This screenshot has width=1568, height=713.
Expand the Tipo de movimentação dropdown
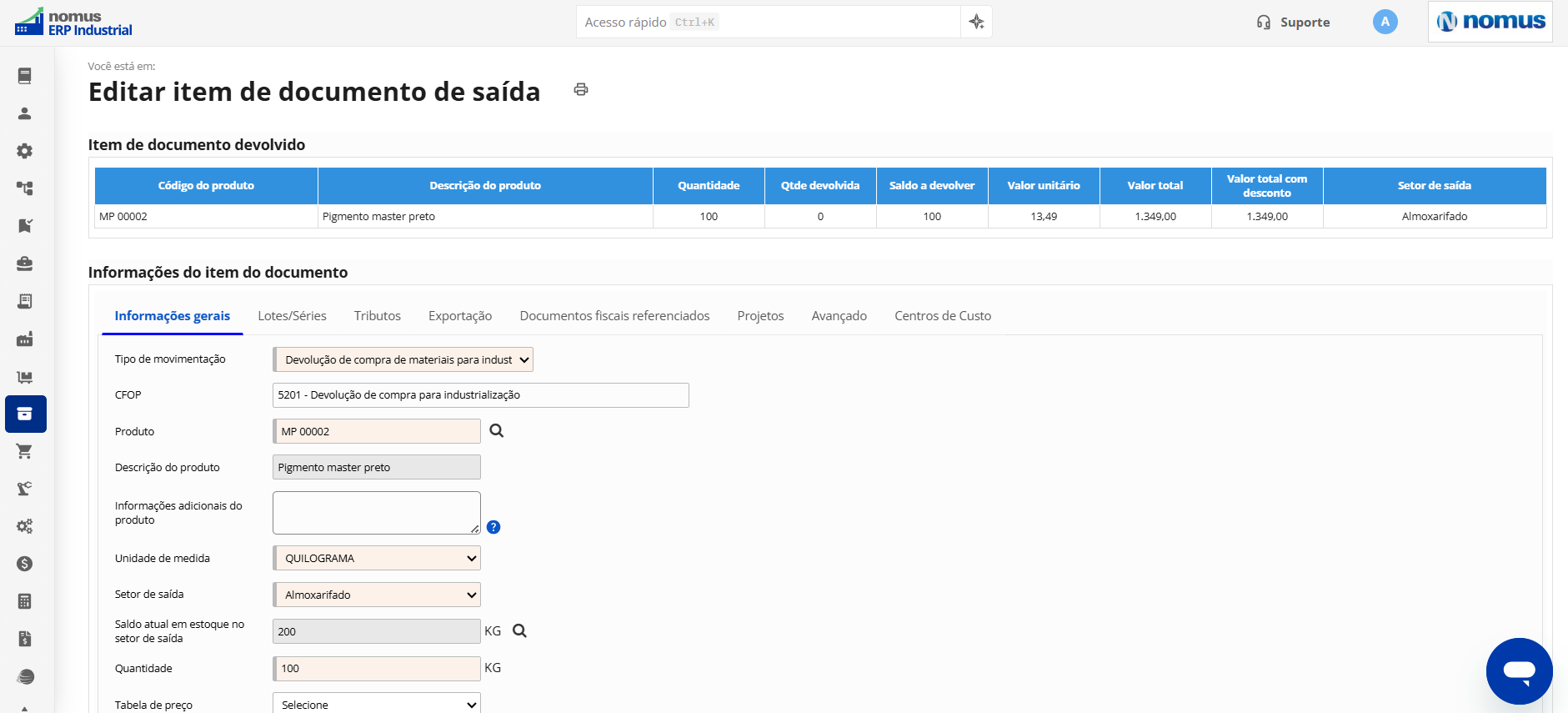(403, 359)
